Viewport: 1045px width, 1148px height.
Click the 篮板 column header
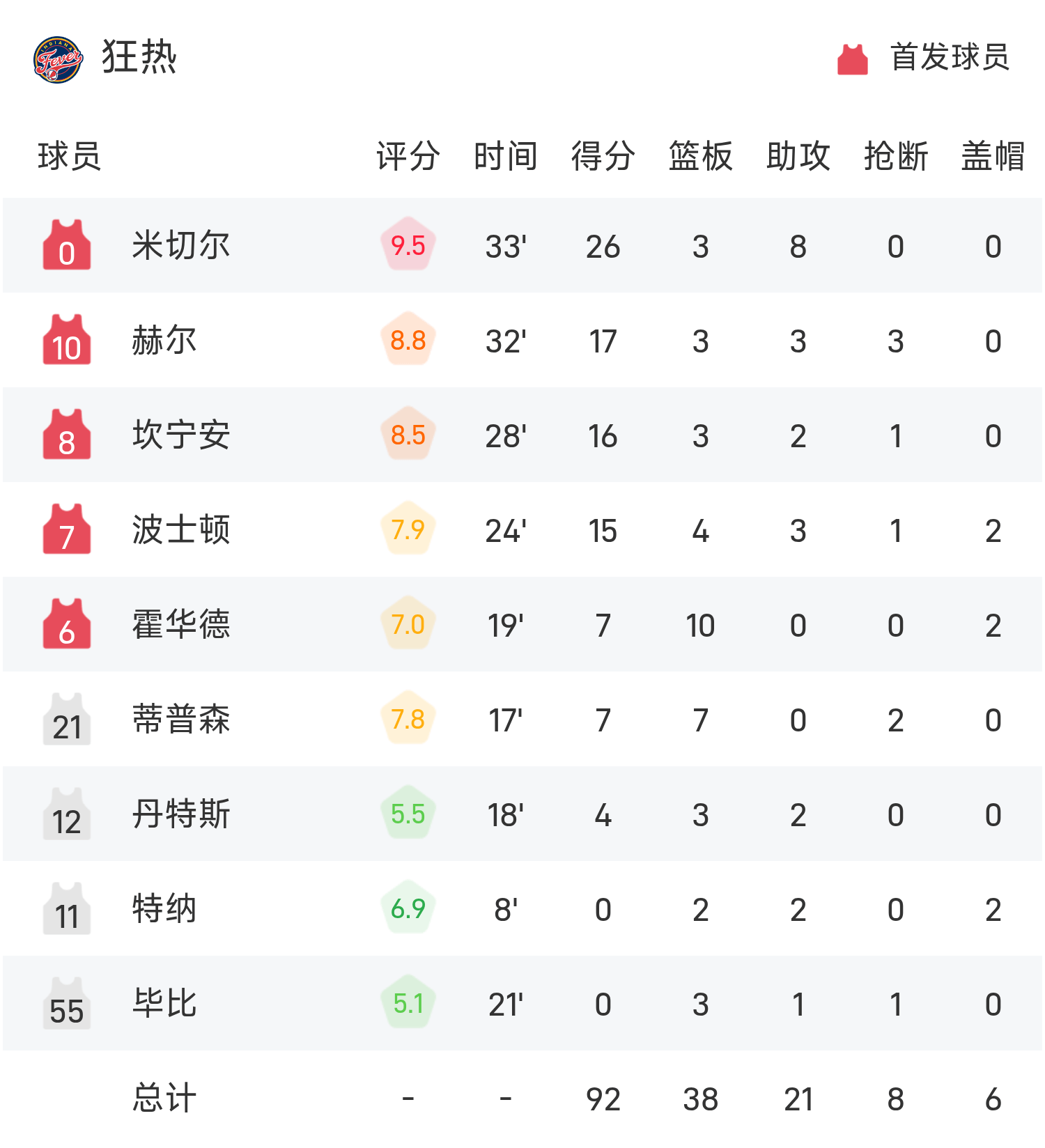701,156
